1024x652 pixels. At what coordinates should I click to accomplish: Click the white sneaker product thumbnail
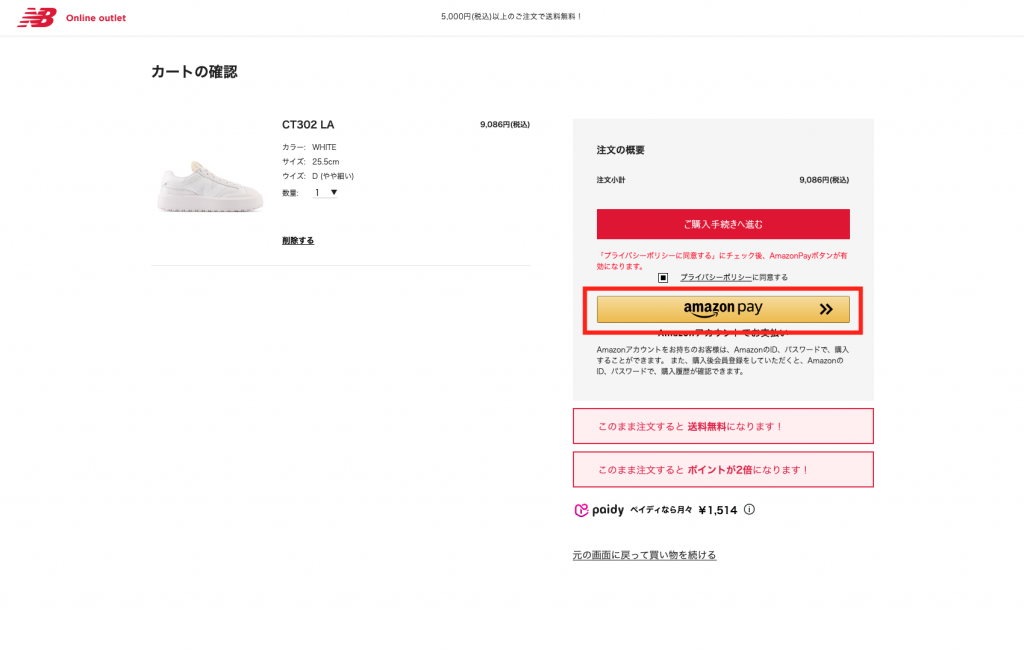[x=210, y=186]
